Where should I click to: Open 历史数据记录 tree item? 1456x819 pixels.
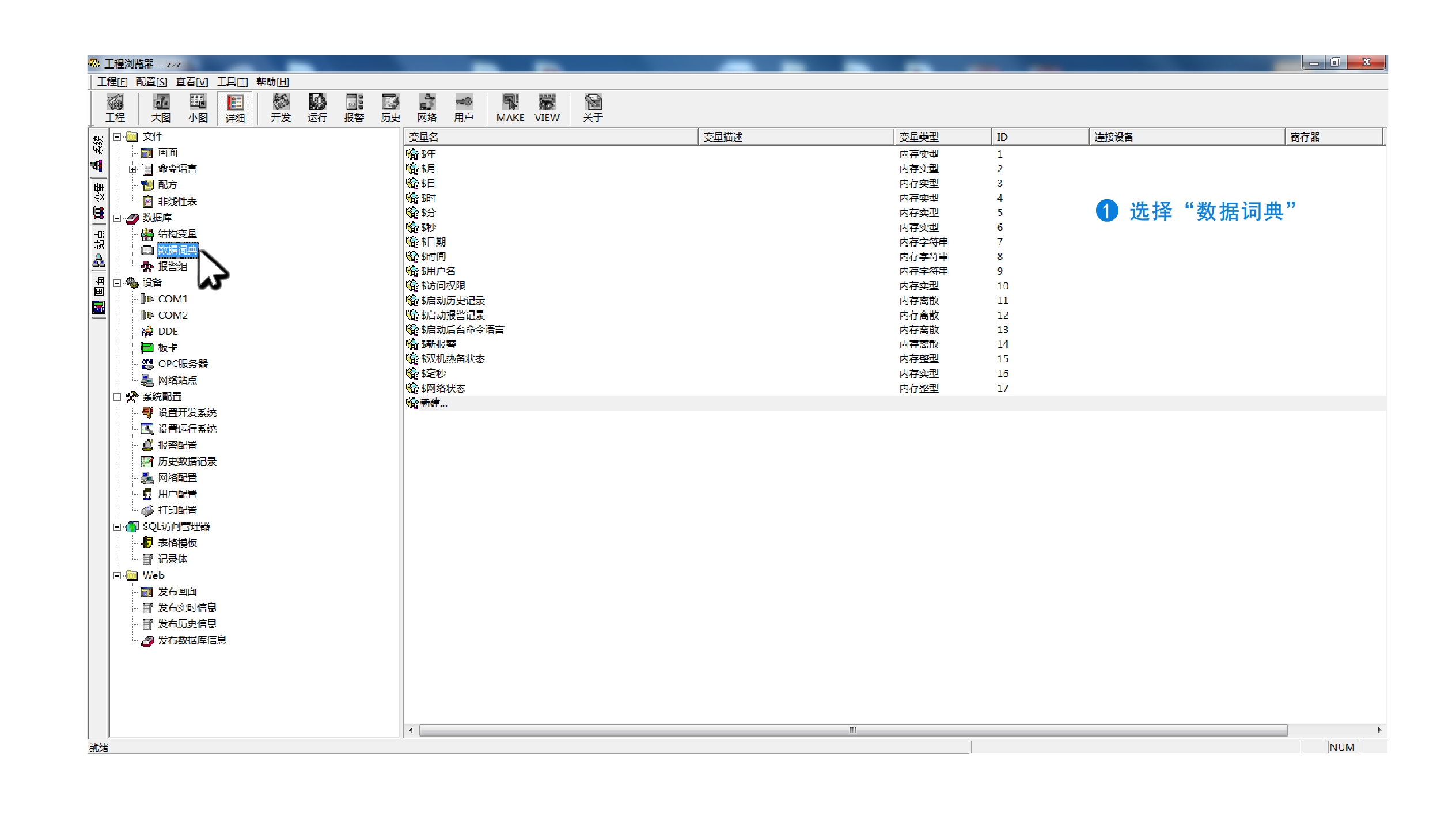[x=187, y=461]
